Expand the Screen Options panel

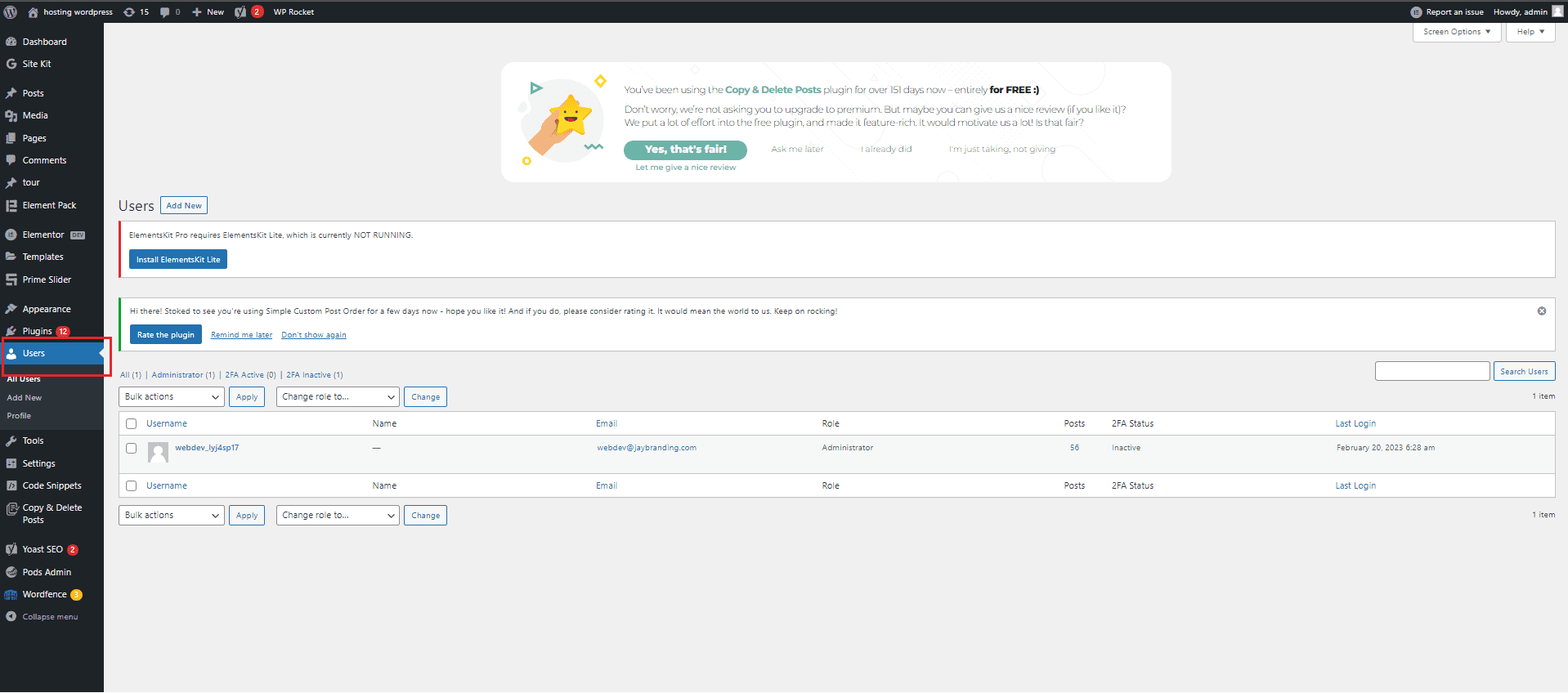(x=1457, y=32)
